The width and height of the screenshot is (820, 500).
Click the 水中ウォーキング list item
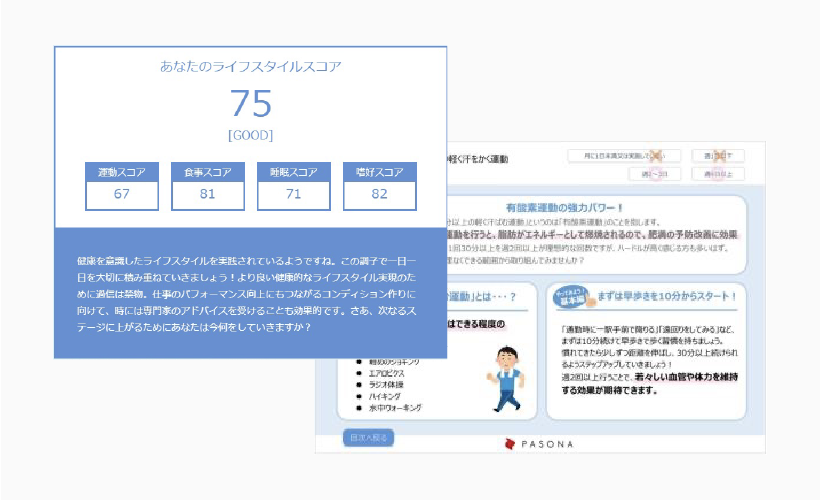(x=395, y=407)
